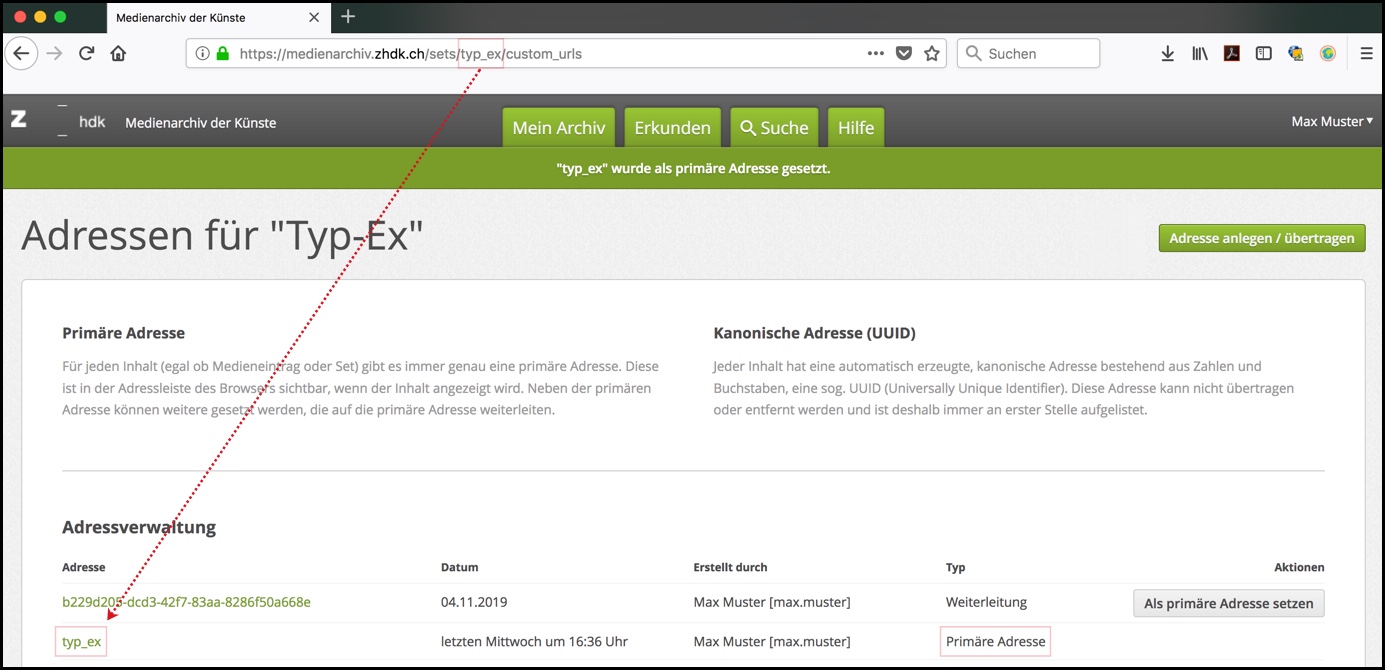Open the typ_ex address link
The width and height of the screenshot is (1385, 670).
pyautogui.click(x=82, y=642)
